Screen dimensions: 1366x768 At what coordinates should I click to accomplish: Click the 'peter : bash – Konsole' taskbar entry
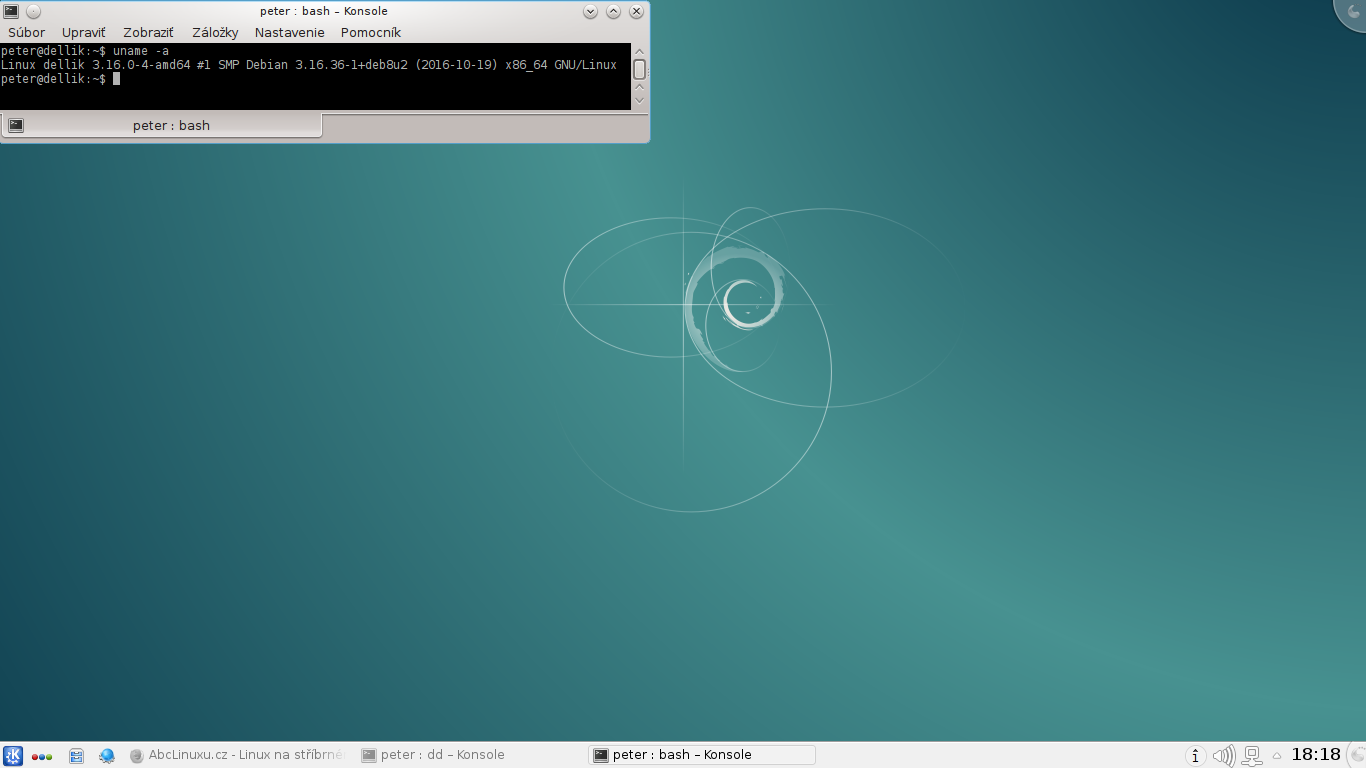(x=702, y=755)
